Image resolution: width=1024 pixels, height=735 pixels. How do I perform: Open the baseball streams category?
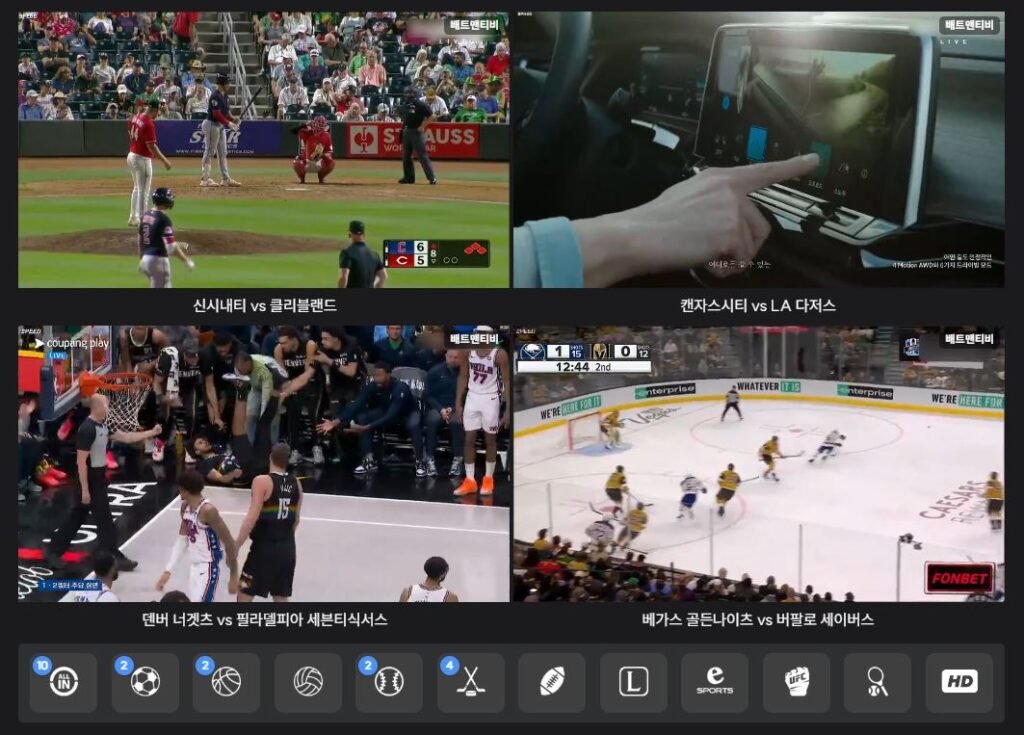tap(389, 682)
